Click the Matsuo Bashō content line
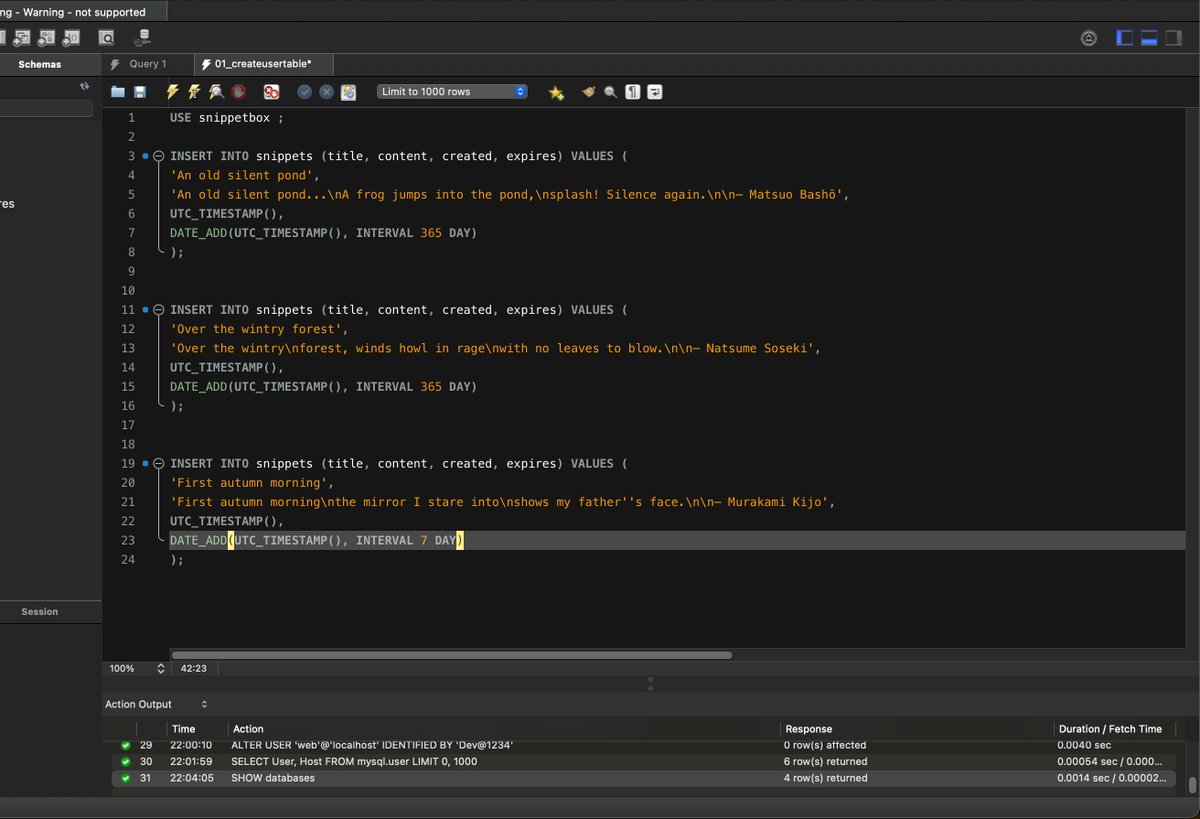 pyautogui.click(x=509, y=195)
